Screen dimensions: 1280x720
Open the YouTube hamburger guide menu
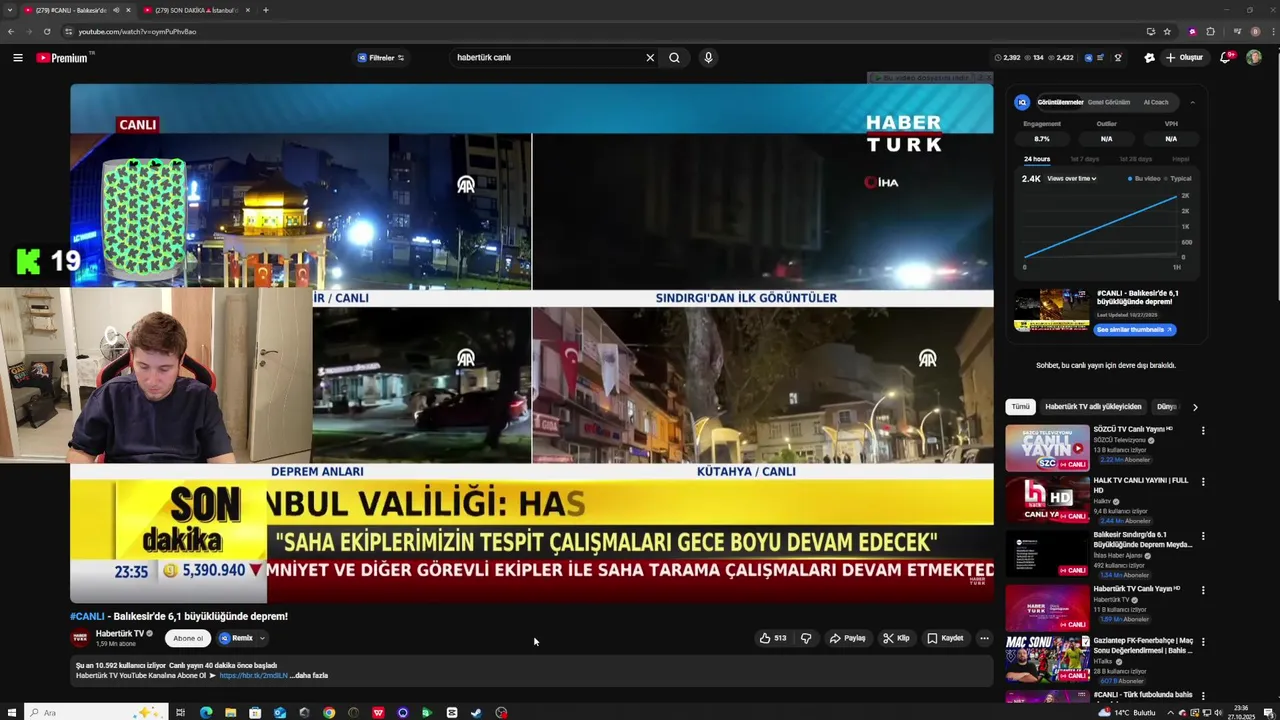(x=18, y=58)
